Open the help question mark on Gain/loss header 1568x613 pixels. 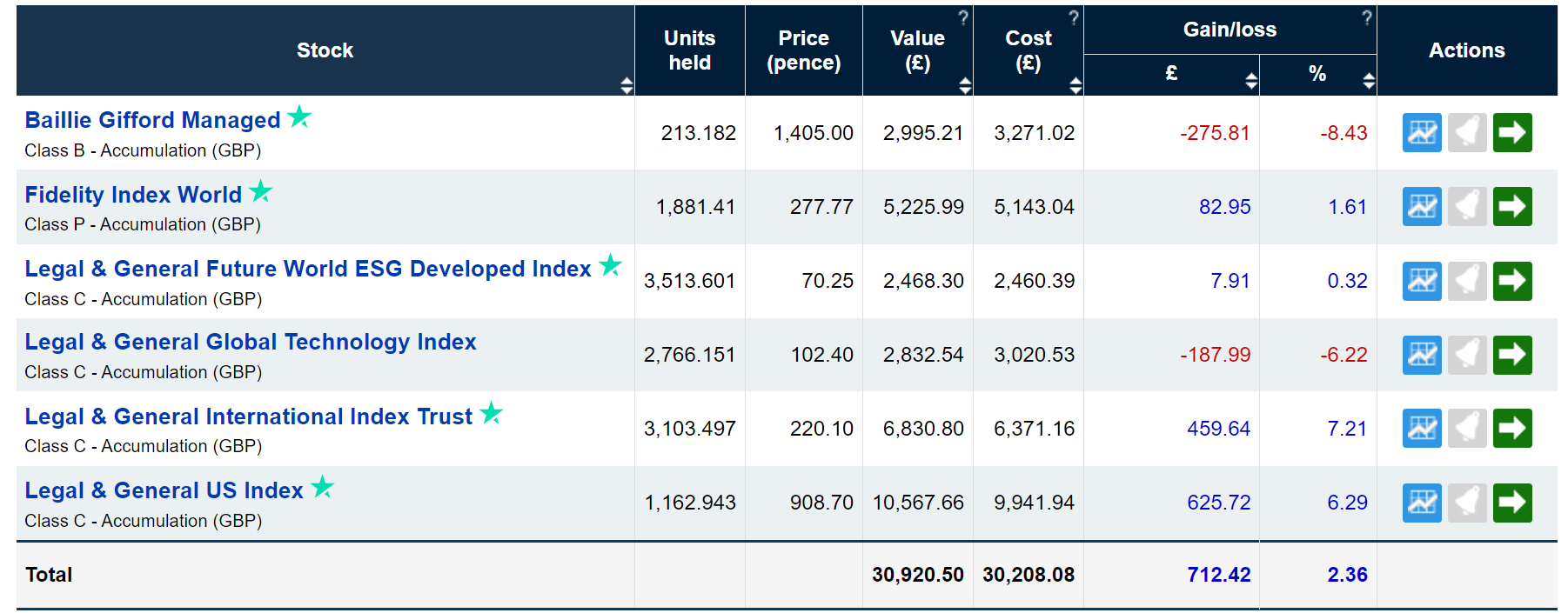click(x=1367, y=17)
